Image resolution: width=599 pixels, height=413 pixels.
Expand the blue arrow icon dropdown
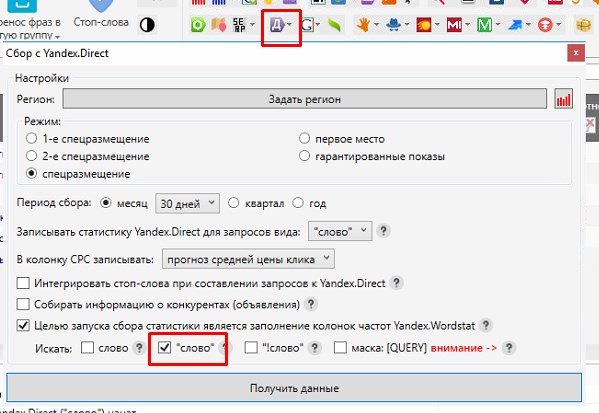(x=528, y=24)
